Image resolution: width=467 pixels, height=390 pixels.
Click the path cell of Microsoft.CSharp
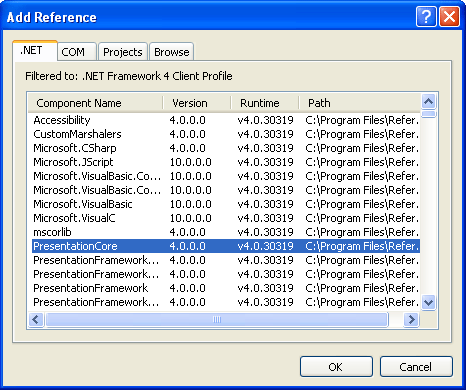pos(362,148)
